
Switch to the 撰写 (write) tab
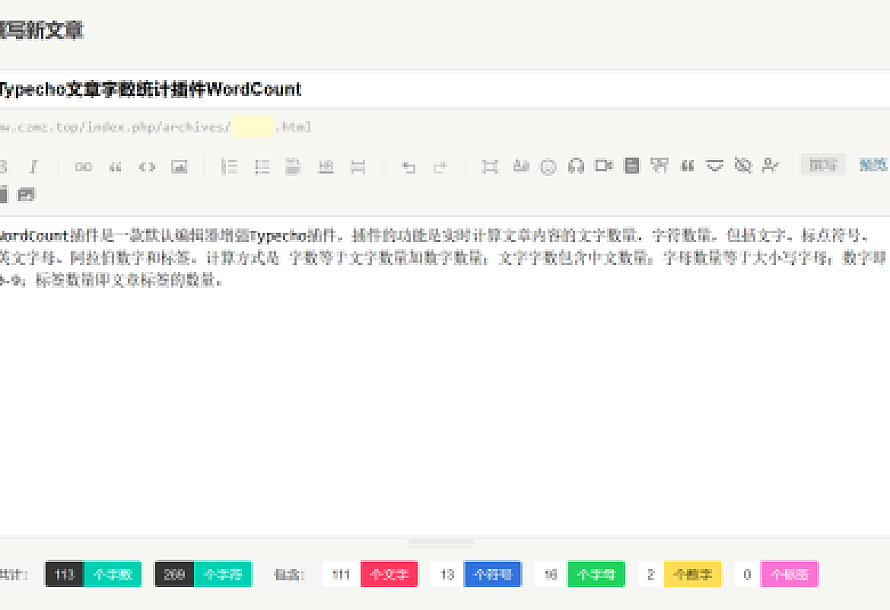coord(822,165)
